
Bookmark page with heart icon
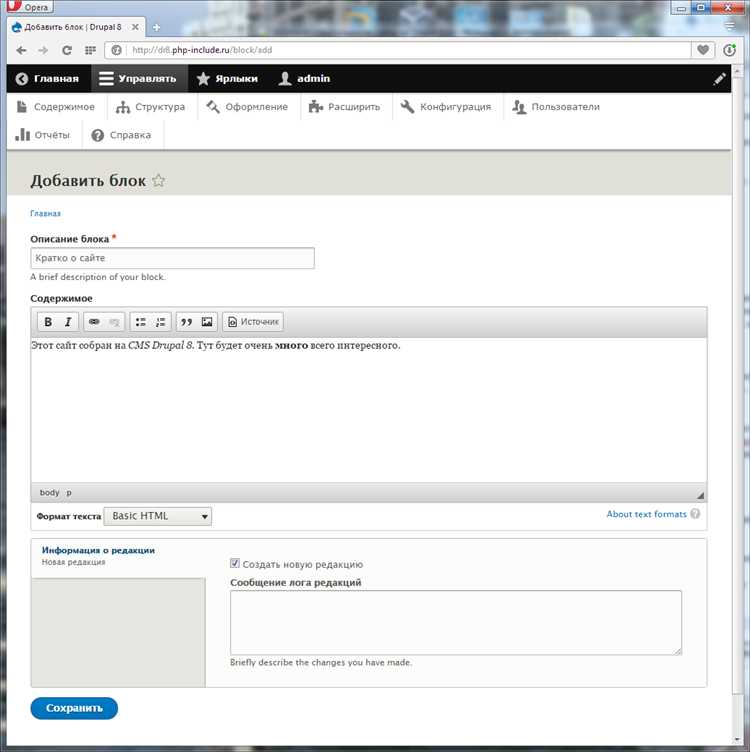[x=703, y=50]
